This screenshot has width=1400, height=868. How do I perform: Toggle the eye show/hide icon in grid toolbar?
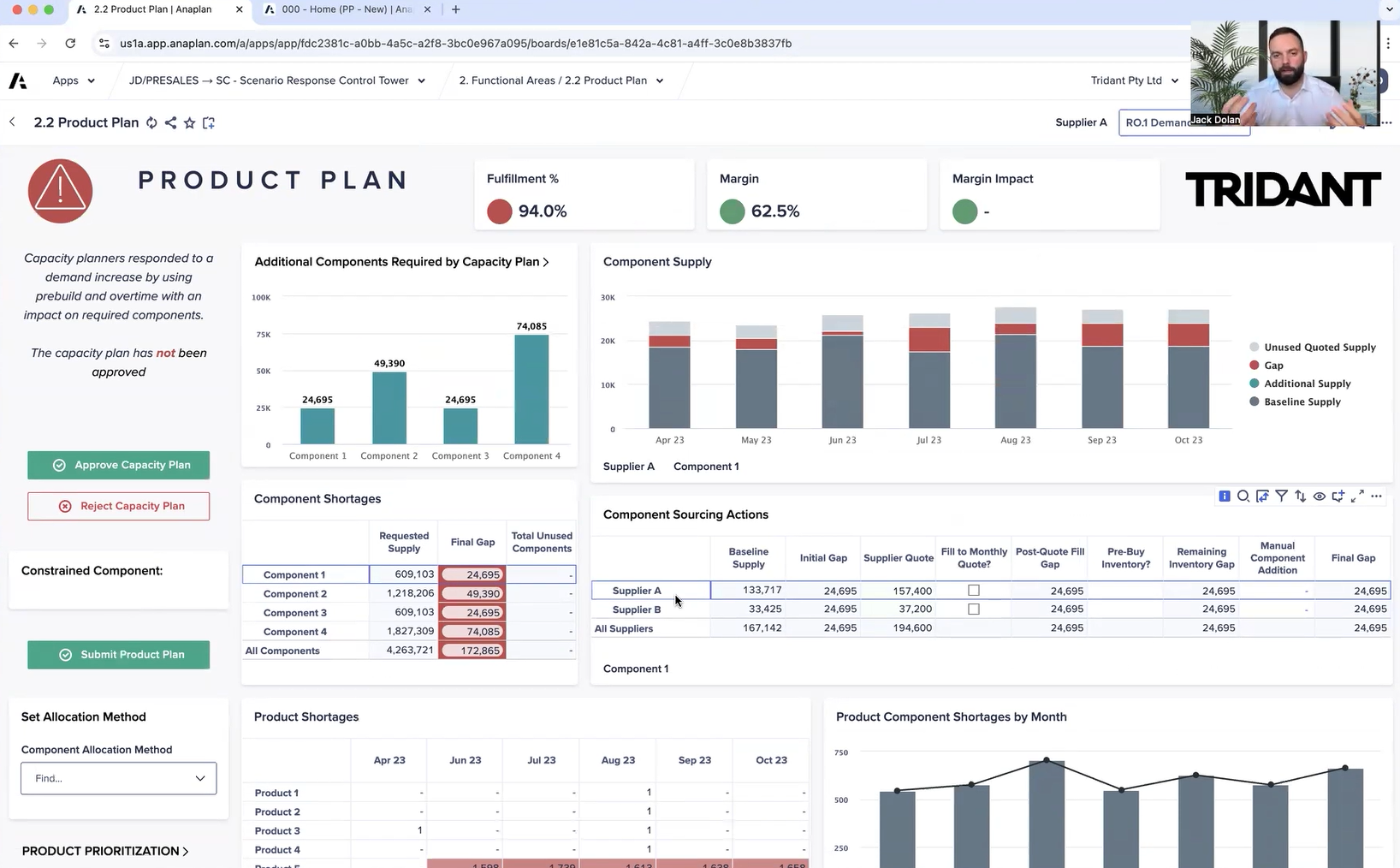click(x=1320, y=496)
